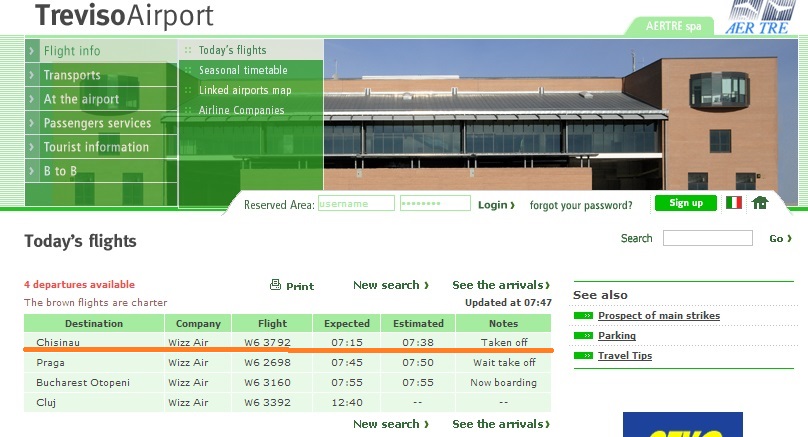The width and height of the screenshot is (808, 437).
Task: Click the Login link
Action: click(x=496, y=205)
